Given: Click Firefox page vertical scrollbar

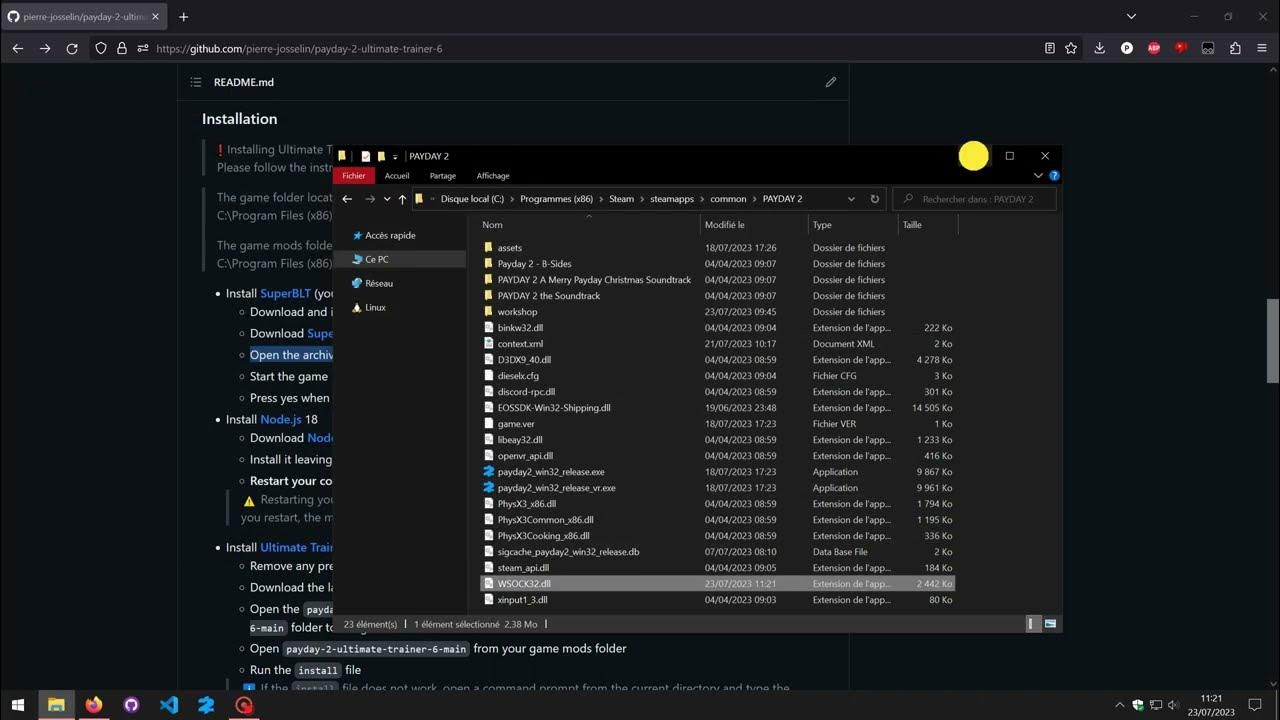Looking at the screenshot, I should [1272, 340].
